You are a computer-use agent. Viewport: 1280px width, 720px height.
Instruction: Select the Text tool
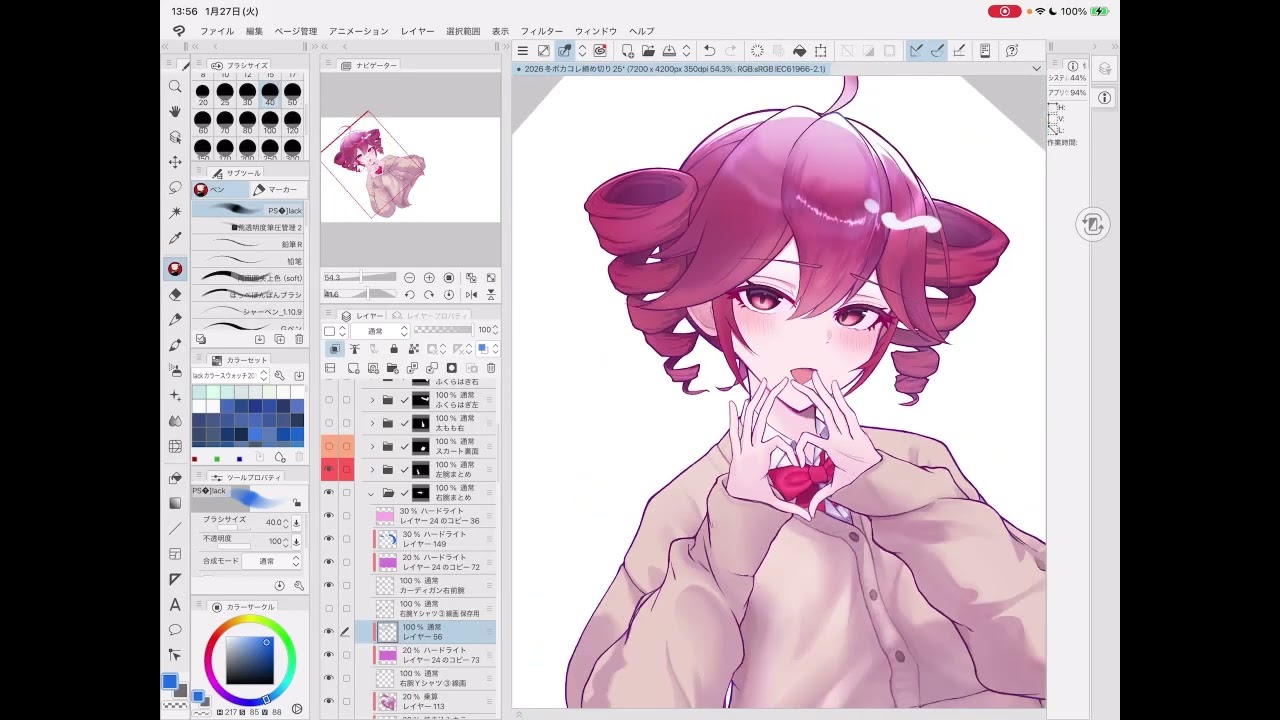pos(176,604)
